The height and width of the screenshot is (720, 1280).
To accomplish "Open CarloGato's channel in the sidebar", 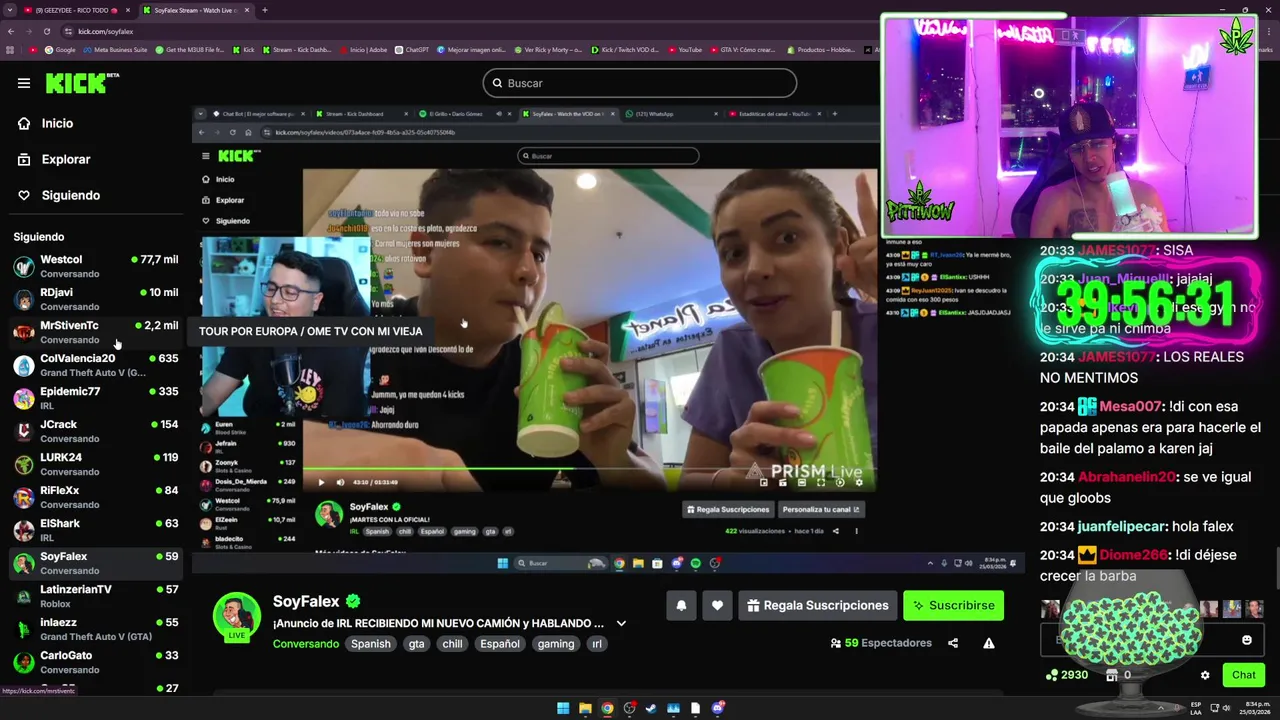I will tap(96, 662).
